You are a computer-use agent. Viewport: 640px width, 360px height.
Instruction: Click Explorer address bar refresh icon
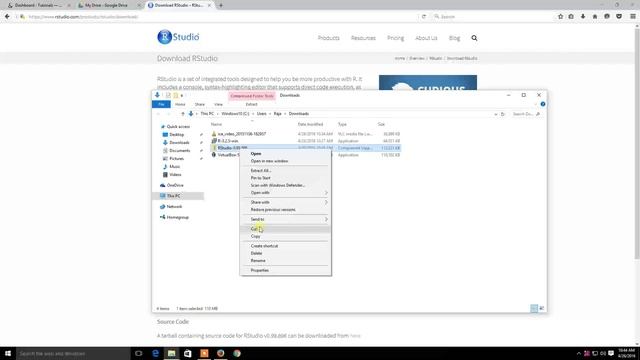click(x=503, y=114)
